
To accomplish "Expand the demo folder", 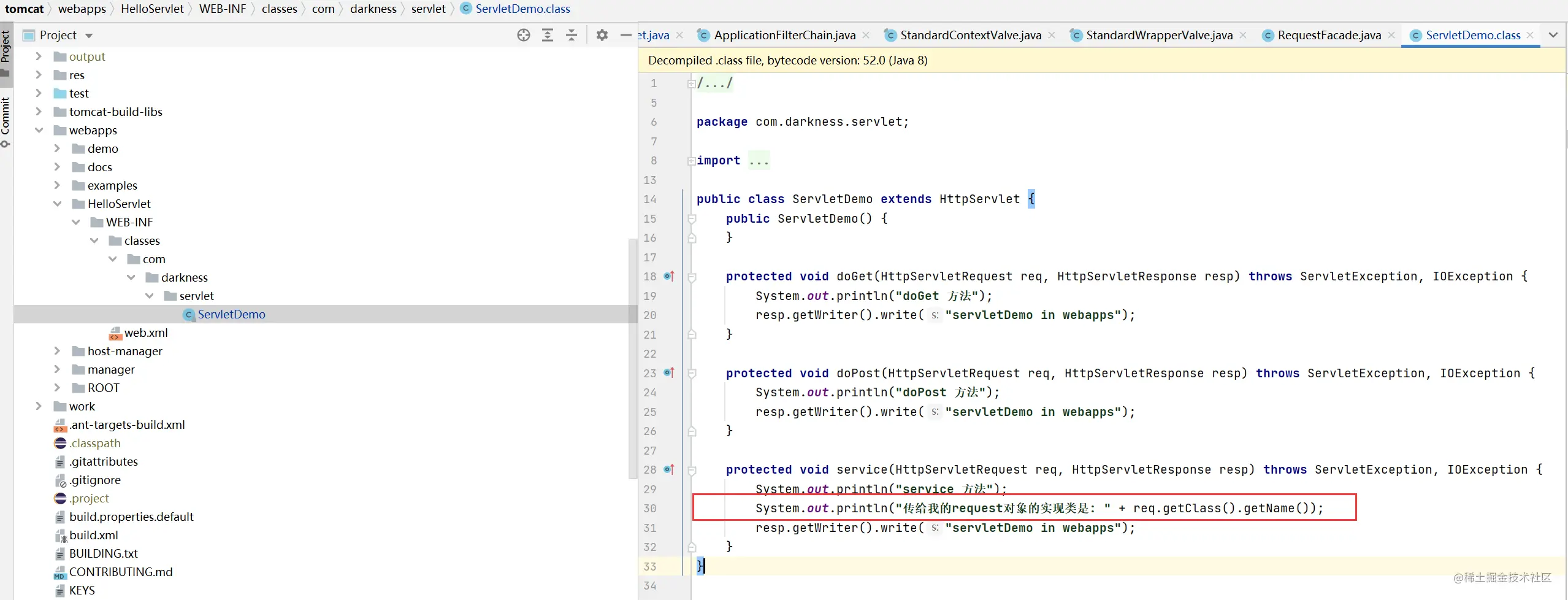I will [57, 148].
